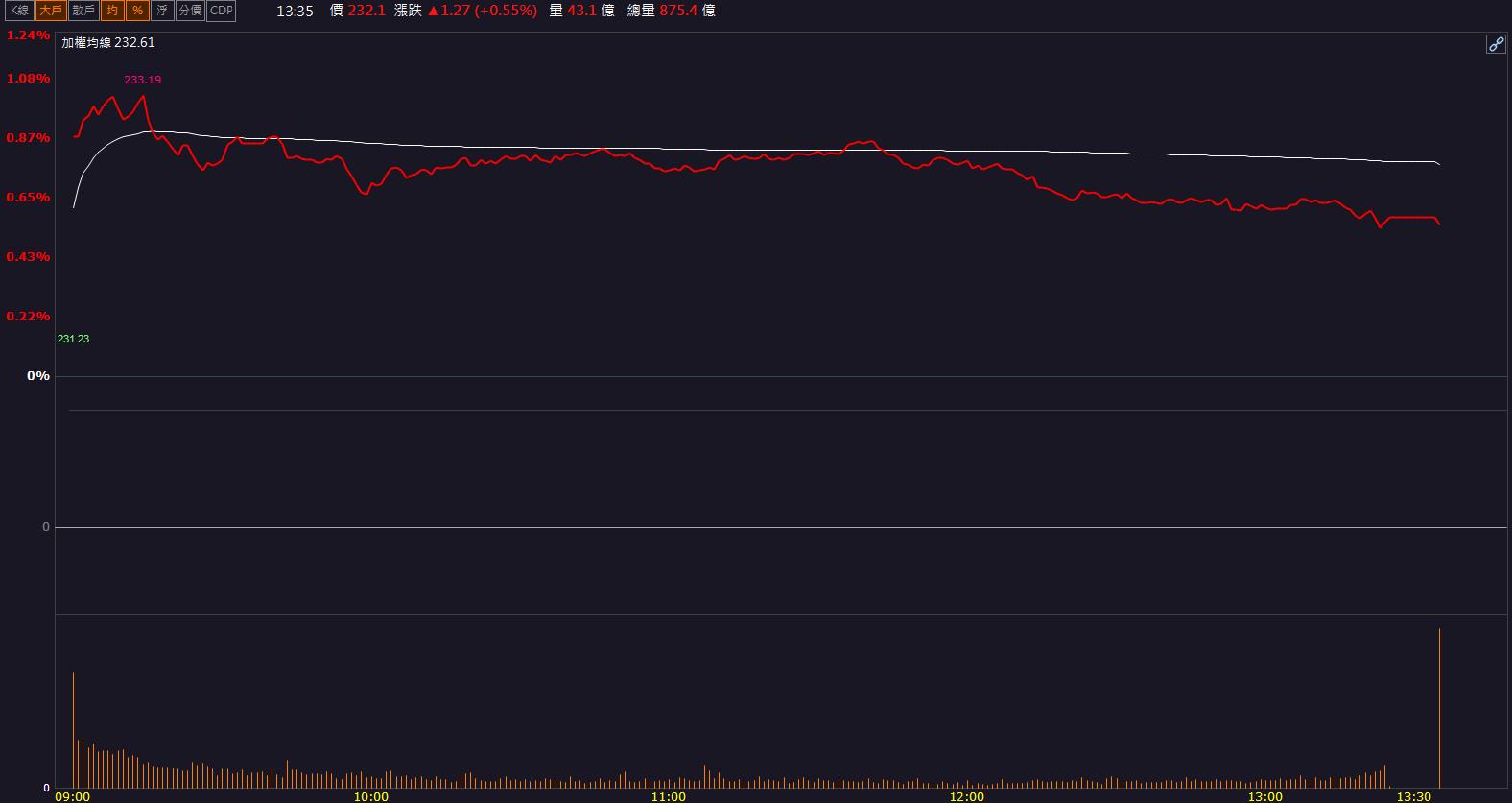
Task: Click the 0% baseline axis label
Action: click(x=38, y=376)
